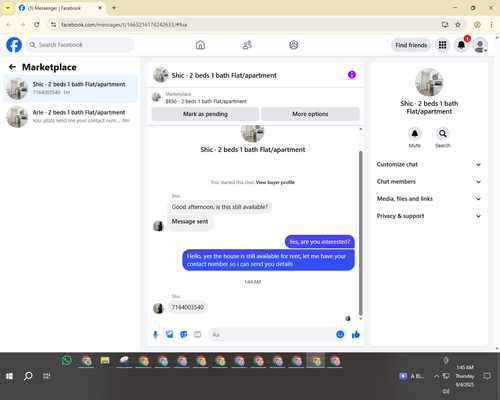The image size is (500, 400).
Task: Open Chrome three-dot menu
Action: 491,25
